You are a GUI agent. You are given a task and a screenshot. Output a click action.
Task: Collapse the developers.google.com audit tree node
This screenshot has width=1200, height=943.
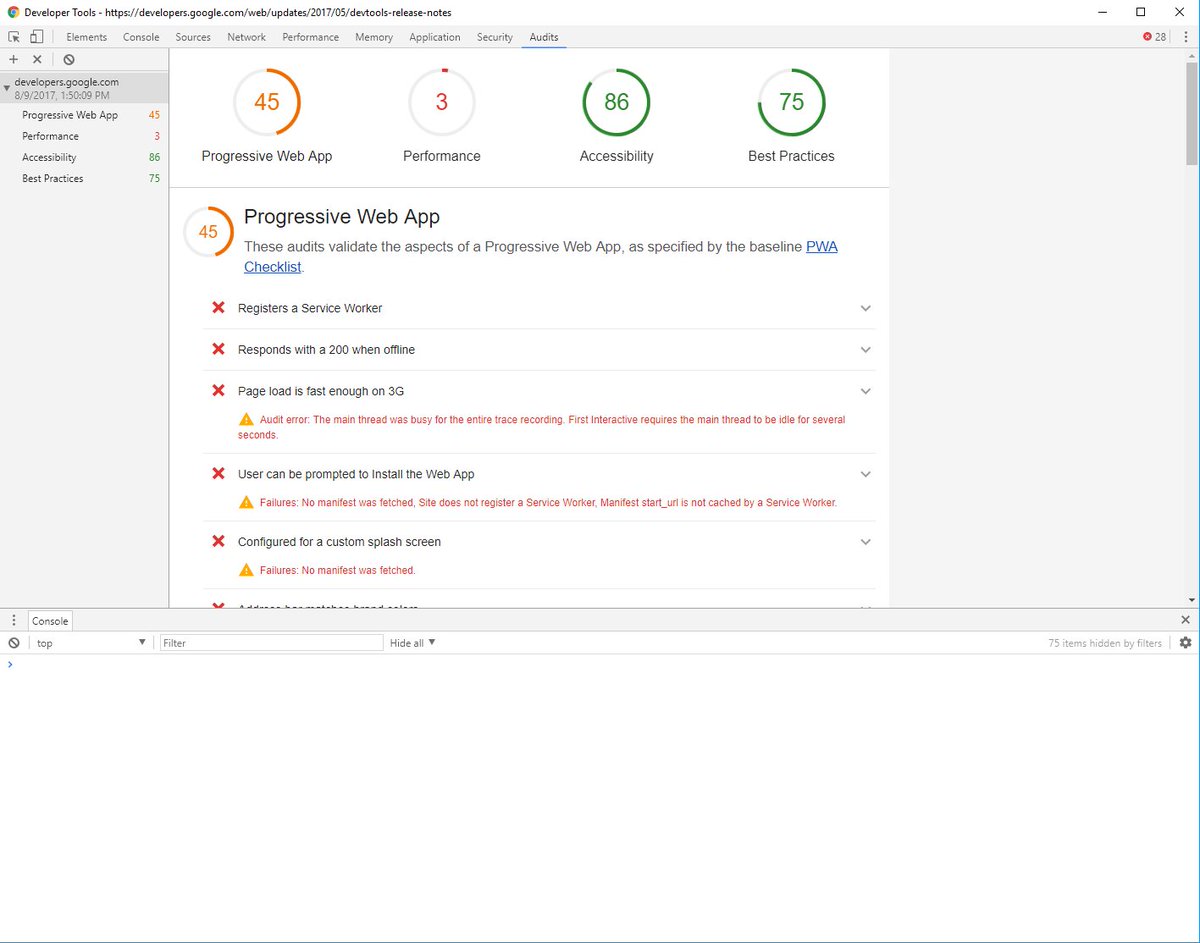[7, 88]
